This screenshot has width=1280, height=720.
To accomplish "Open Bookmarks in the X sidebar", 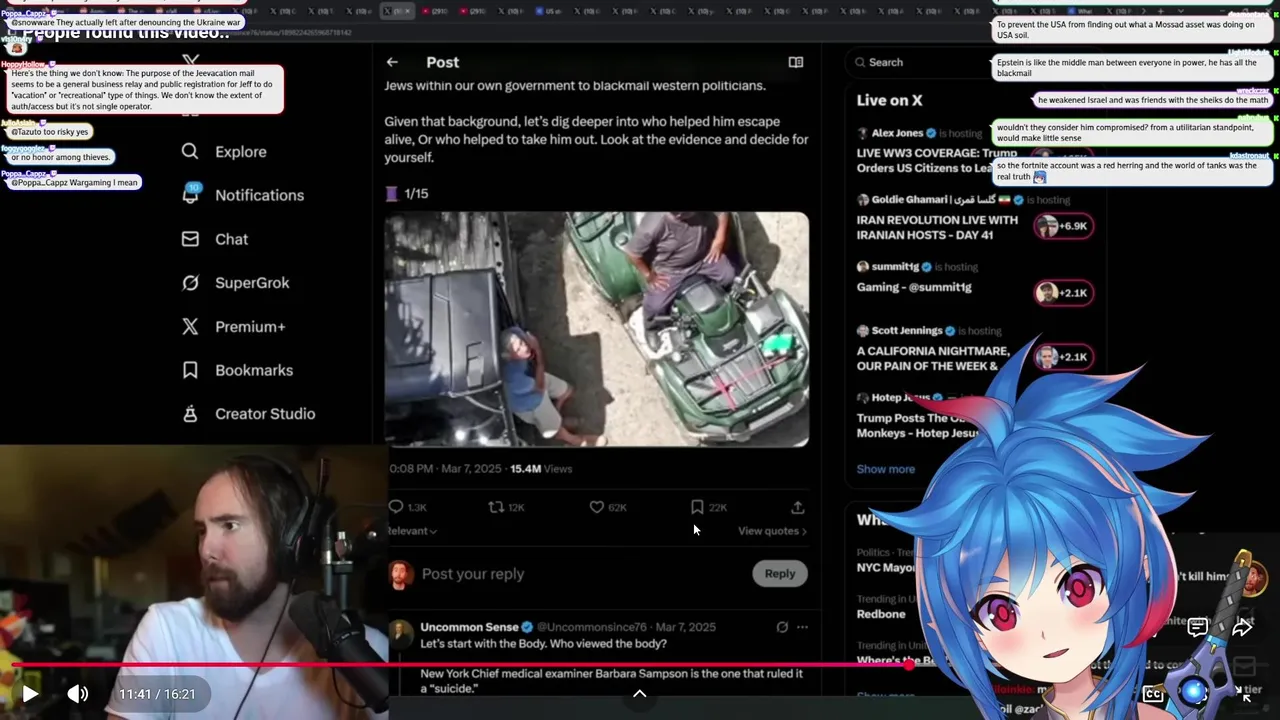I will [x=238, y=370].
